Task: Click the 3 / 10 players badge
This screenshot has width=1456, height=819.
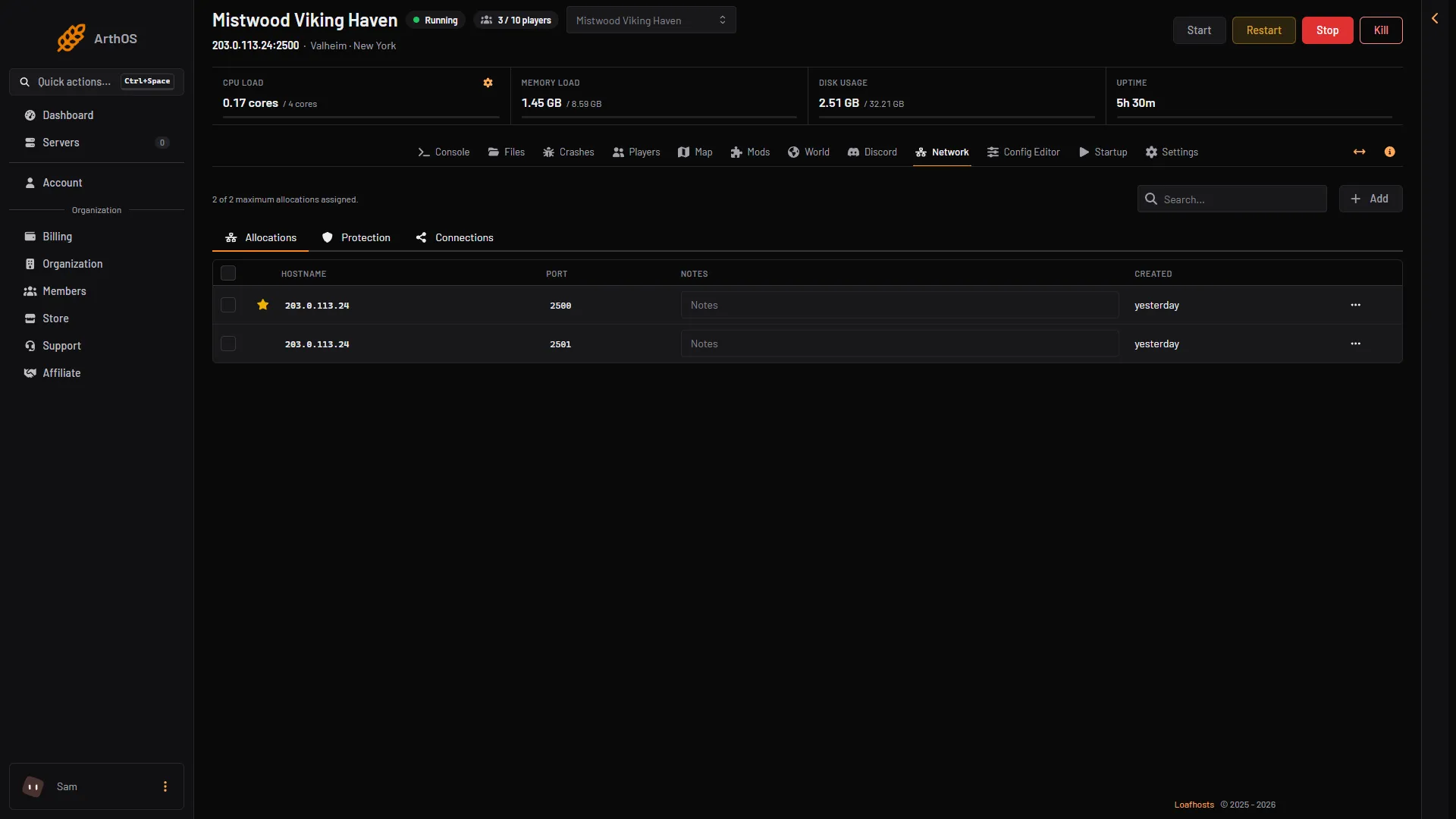Action: point(516,20)
